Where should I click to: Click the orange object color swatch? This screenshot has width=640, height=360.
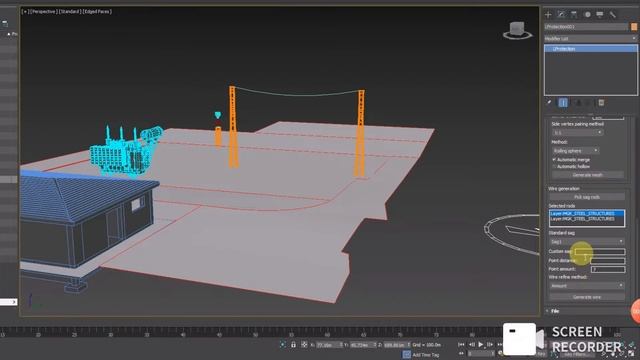(634, 27)
